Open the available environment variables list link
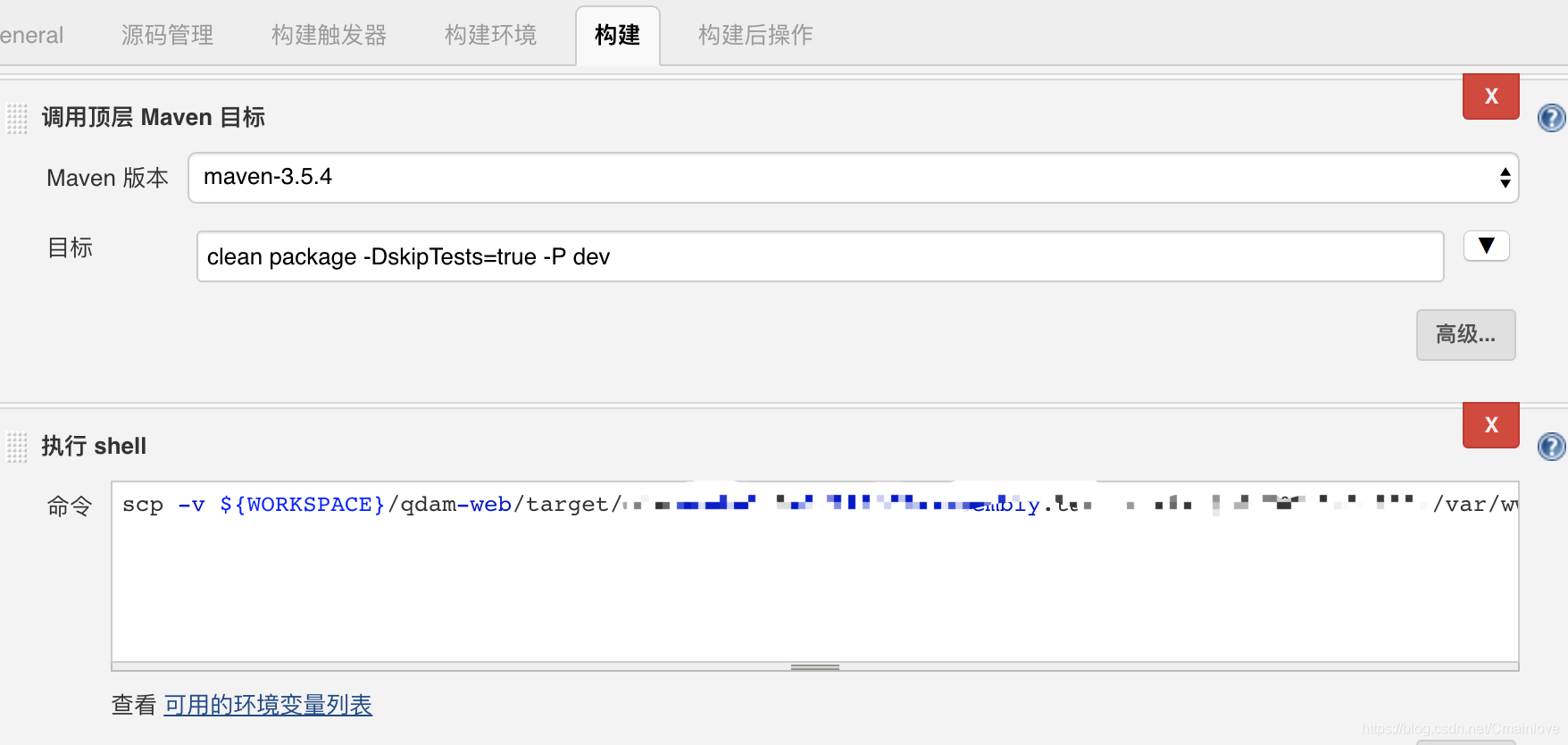1568x745 pixels. pyautogui.click(x=268, y=705)
